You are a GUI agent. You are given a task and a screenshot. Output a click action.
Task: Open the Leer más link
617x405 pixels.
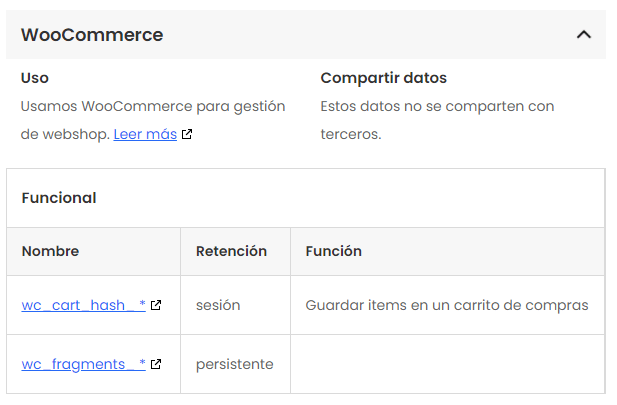pyautogui.click(x=145, y=134)
